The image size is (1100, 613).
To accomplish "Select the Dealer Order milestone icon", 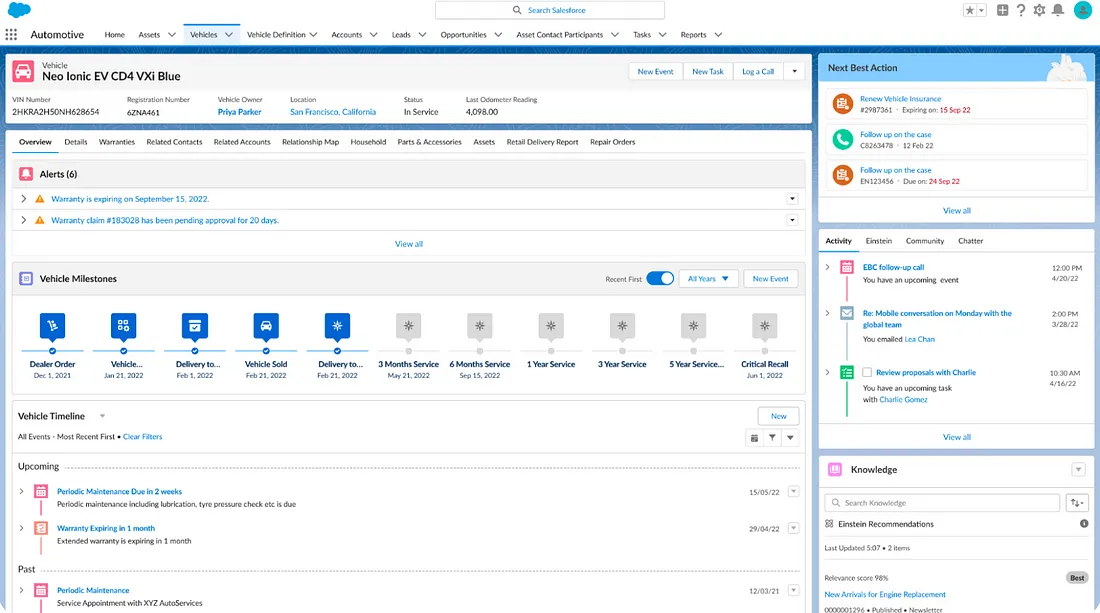I will [x=52, y=326].
